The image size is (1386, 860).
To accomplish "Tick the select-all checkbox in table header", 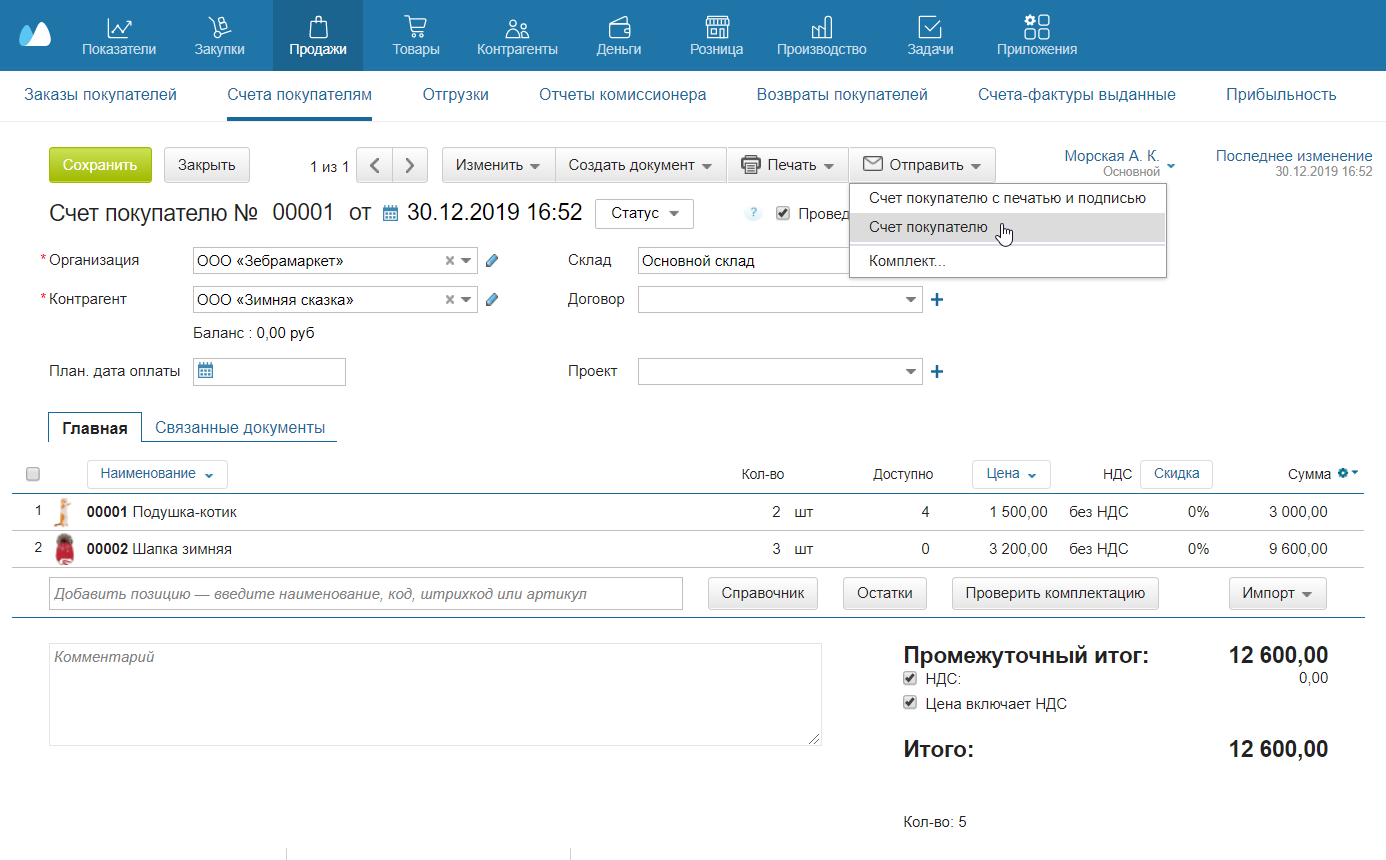I will point(33,474).
